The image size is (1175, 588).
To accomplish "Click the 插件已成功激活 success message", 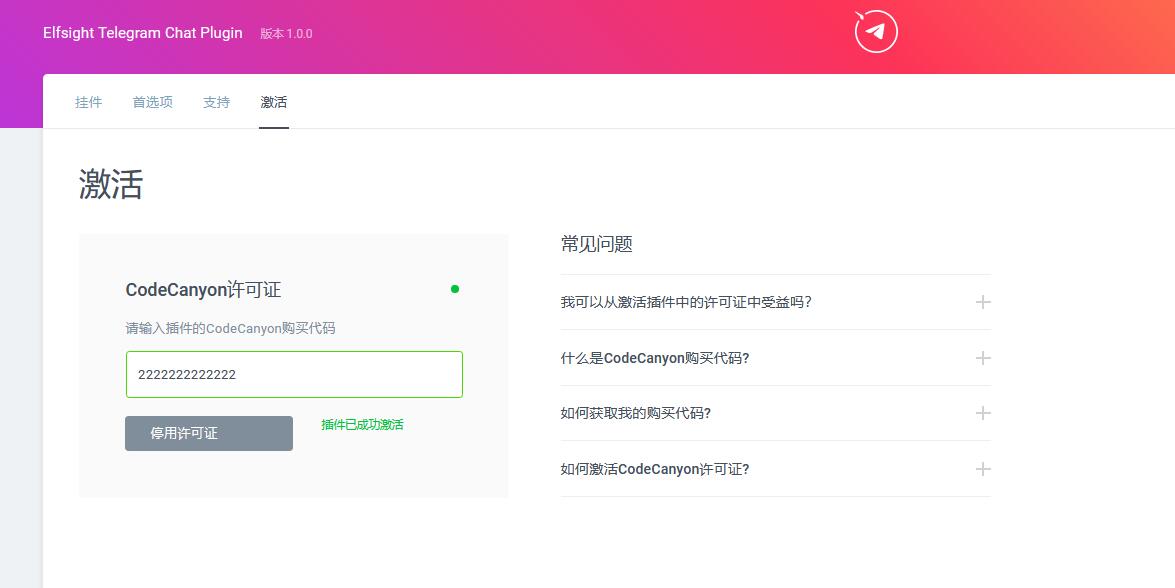I will click(x=362, y=425).
